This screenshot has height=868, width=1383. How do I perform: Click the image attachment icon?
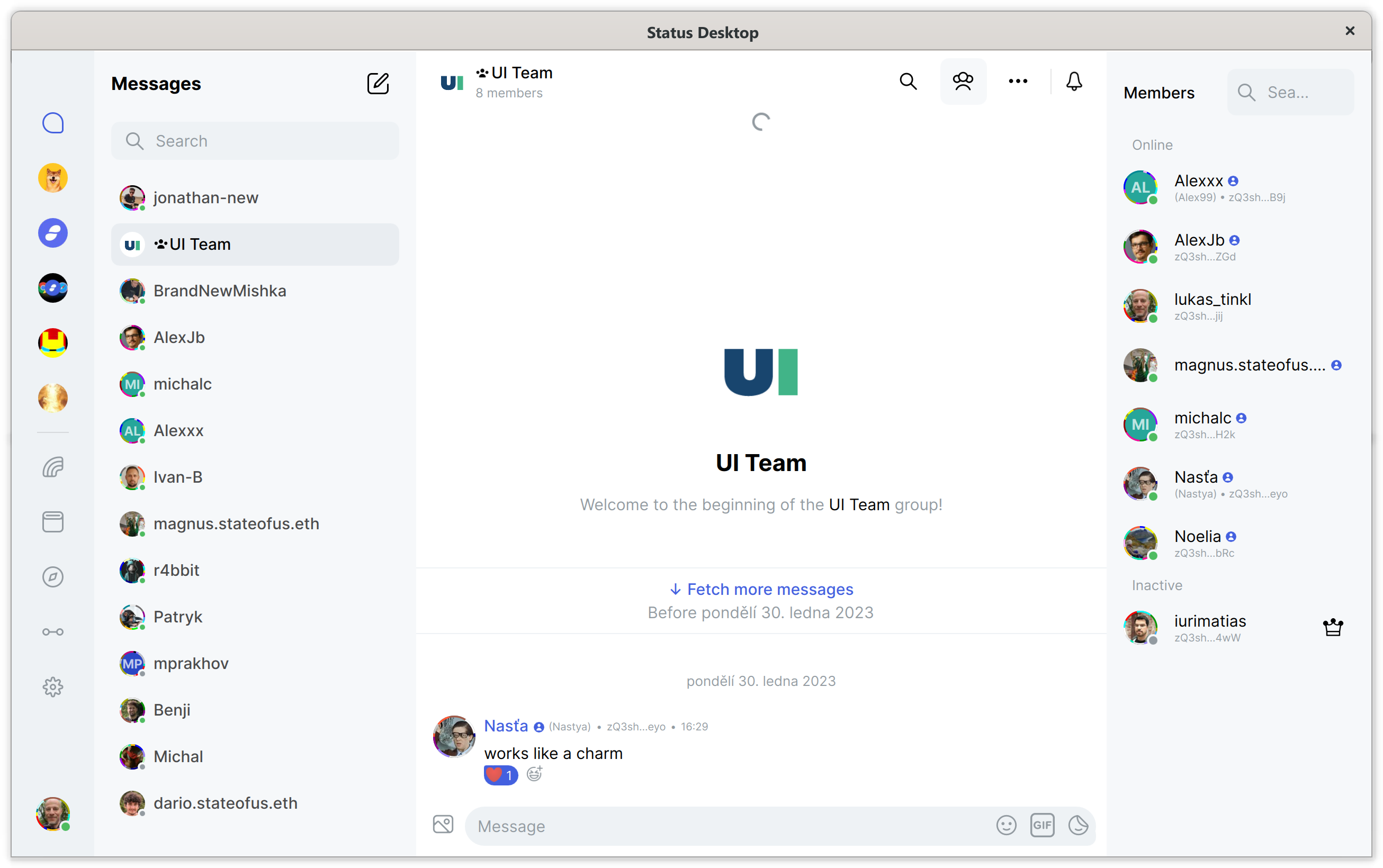443,825
